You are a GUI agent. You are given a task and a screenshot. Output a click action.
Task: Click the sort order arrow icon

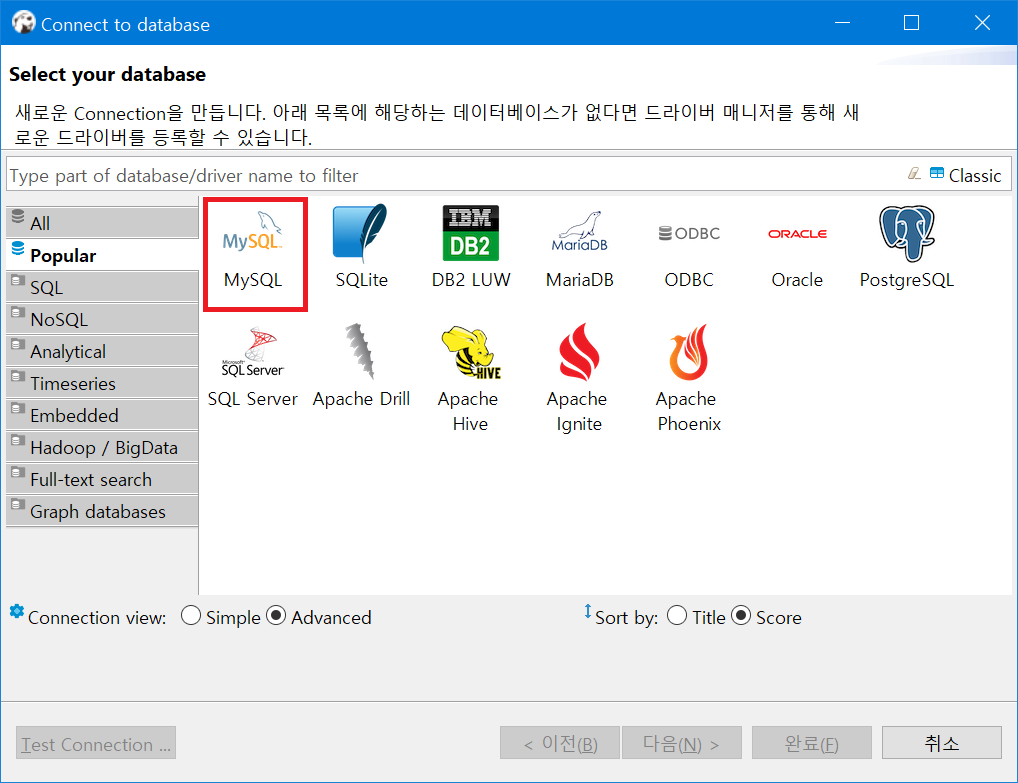coord(588,612)
